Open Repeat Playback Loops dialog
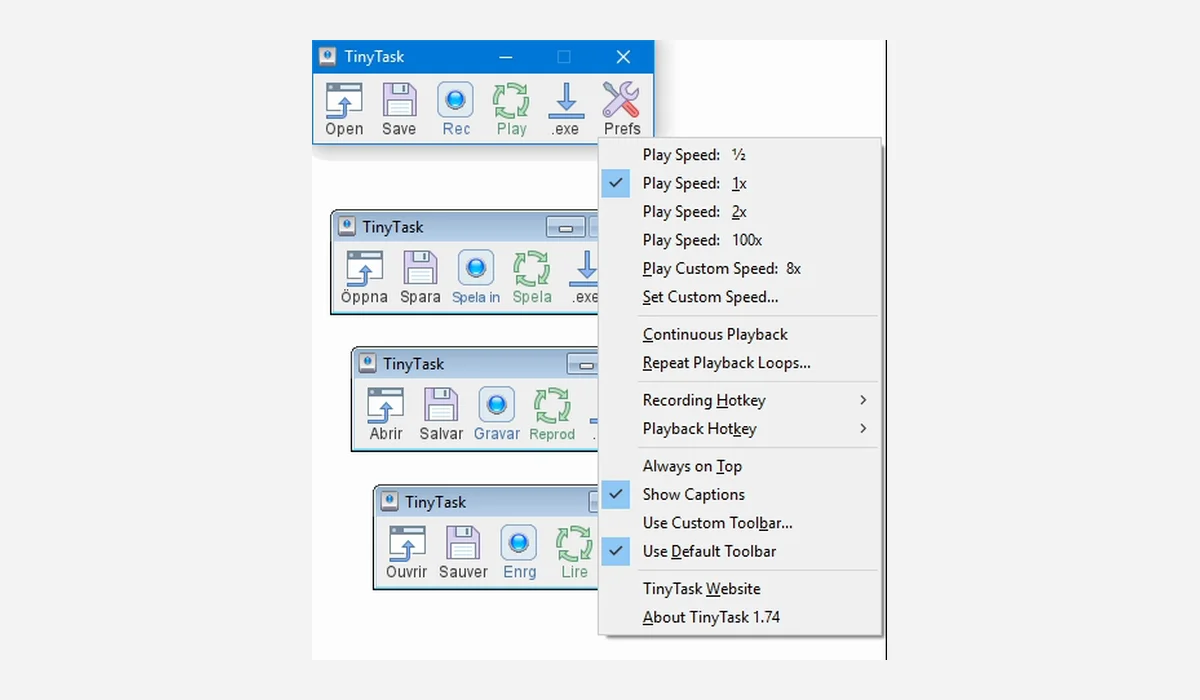The height and width of the screenshot is (700, 1200). [740, 363]
